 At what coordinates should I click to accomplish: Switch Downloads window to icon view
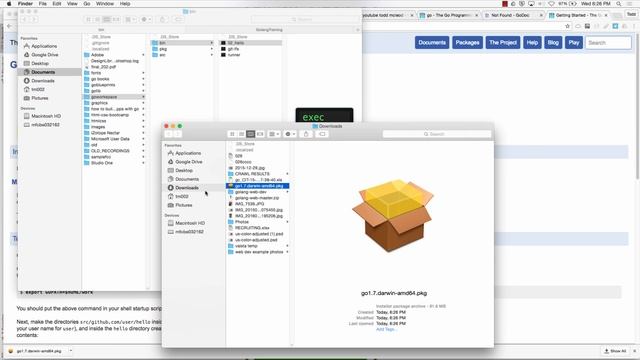click(x=232, y=134)
